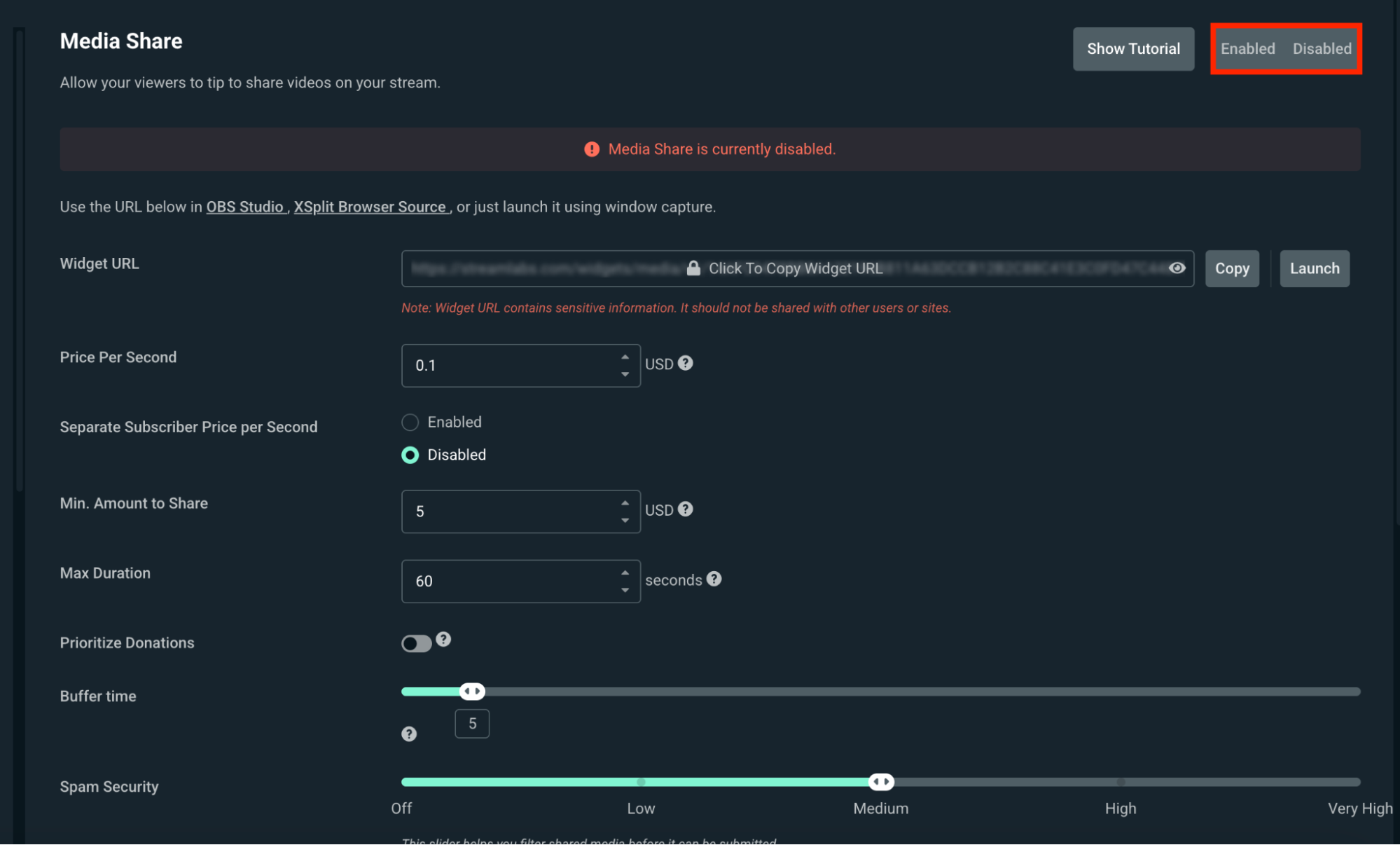1400x845 pixels.
Task: Click the help icon beside Min. Amount to Share
Action: pyautogui.click(x=686, y=509)
